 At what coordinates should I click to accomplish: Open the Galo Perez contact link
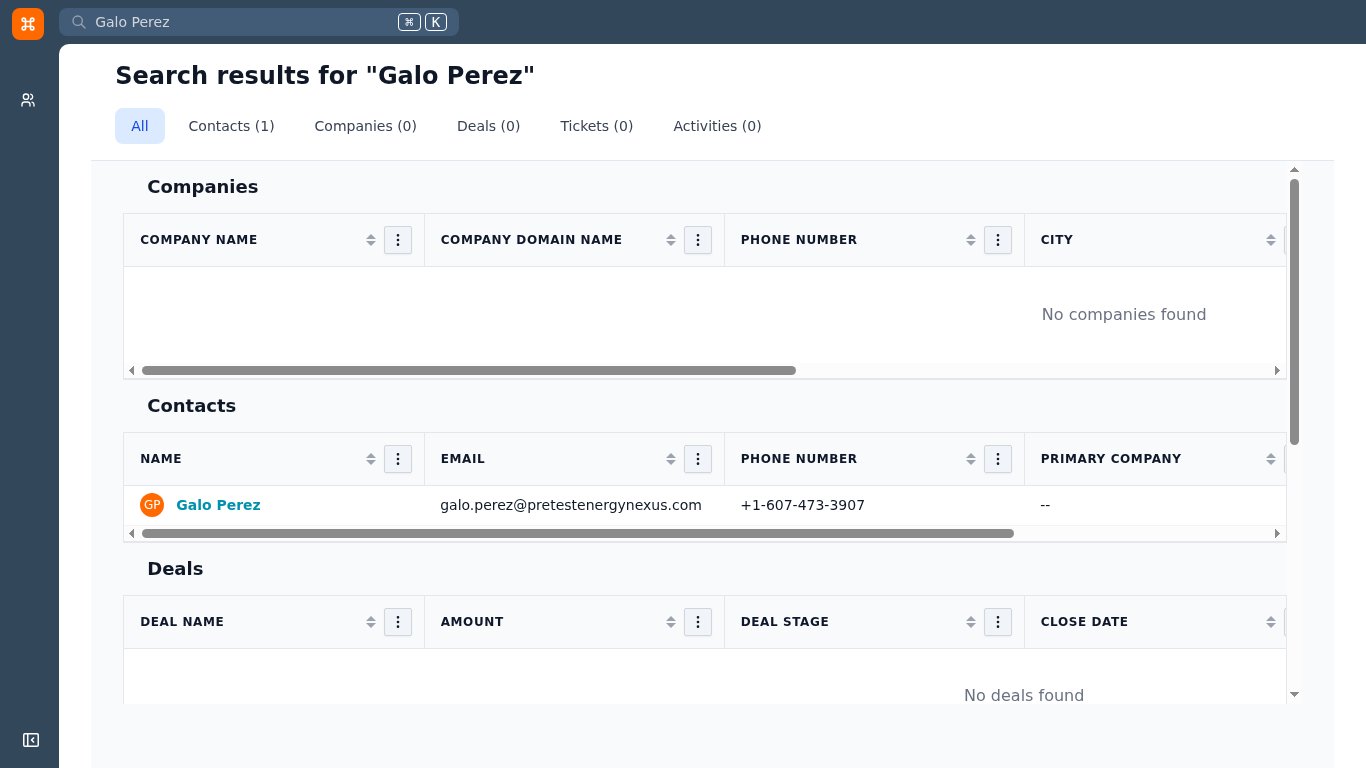coord(218,505)
